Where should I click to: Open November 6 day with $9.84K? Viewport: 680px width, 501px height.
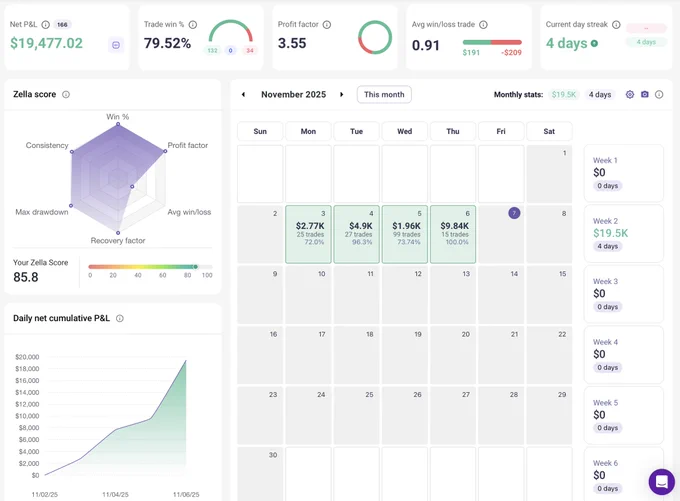click(x=453, y=234)
